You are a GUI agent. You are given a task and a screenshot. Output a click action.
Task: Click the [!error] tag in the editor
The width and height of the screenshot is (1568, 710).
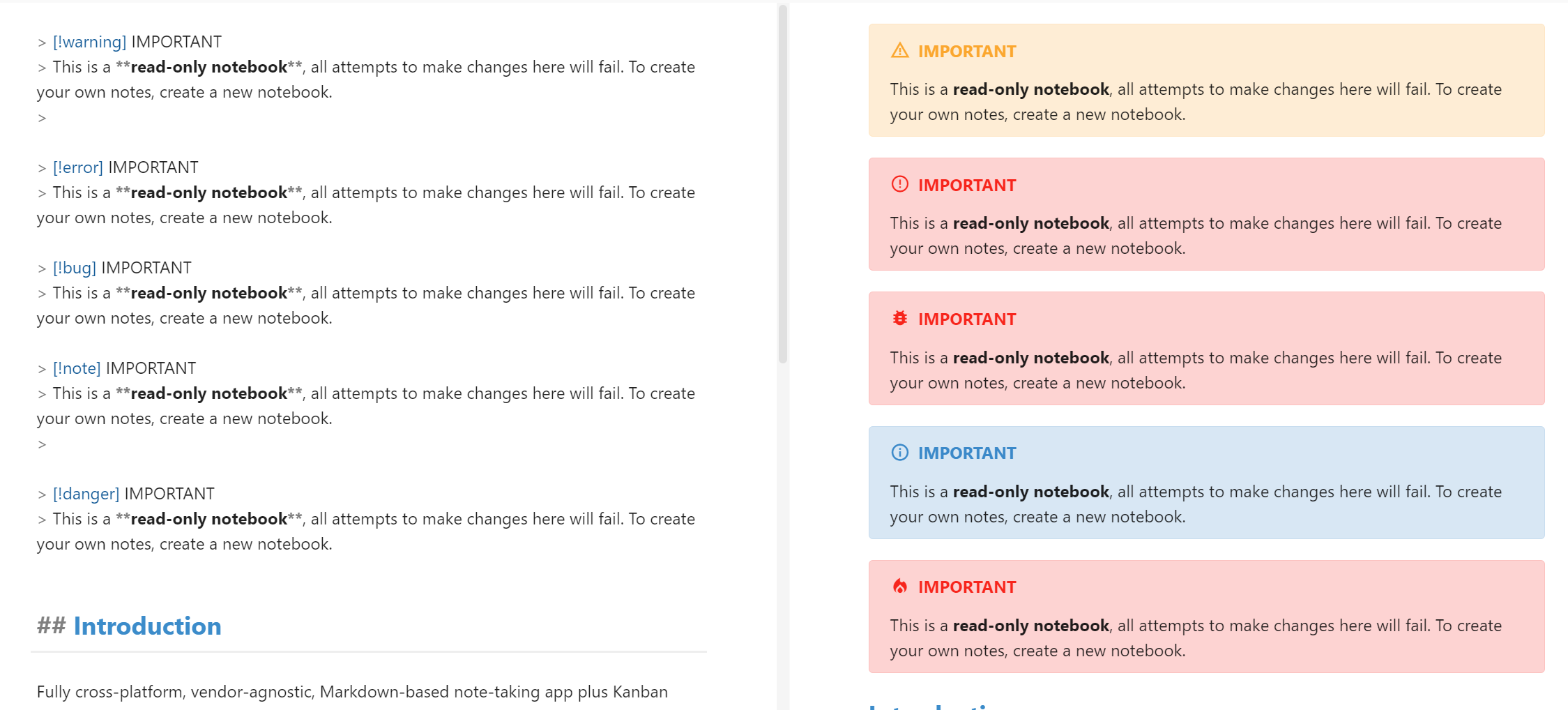pyautogui.click(x=78, y=167)
